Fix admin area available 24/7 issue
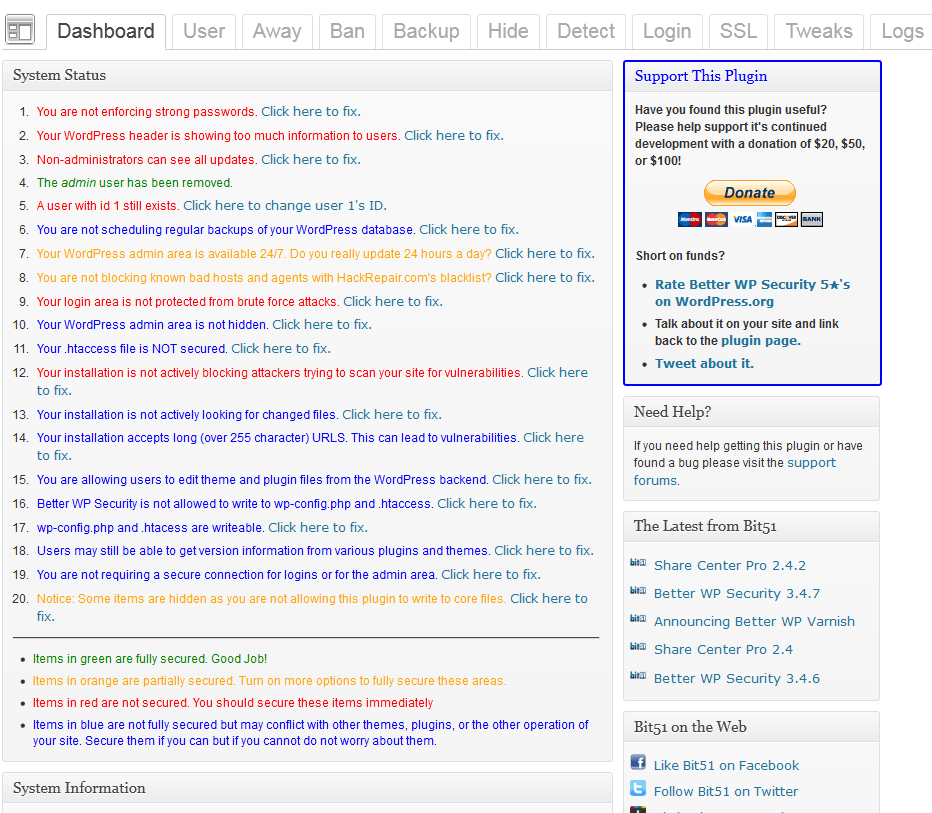The image size is (932, 813). click(545, 254)
